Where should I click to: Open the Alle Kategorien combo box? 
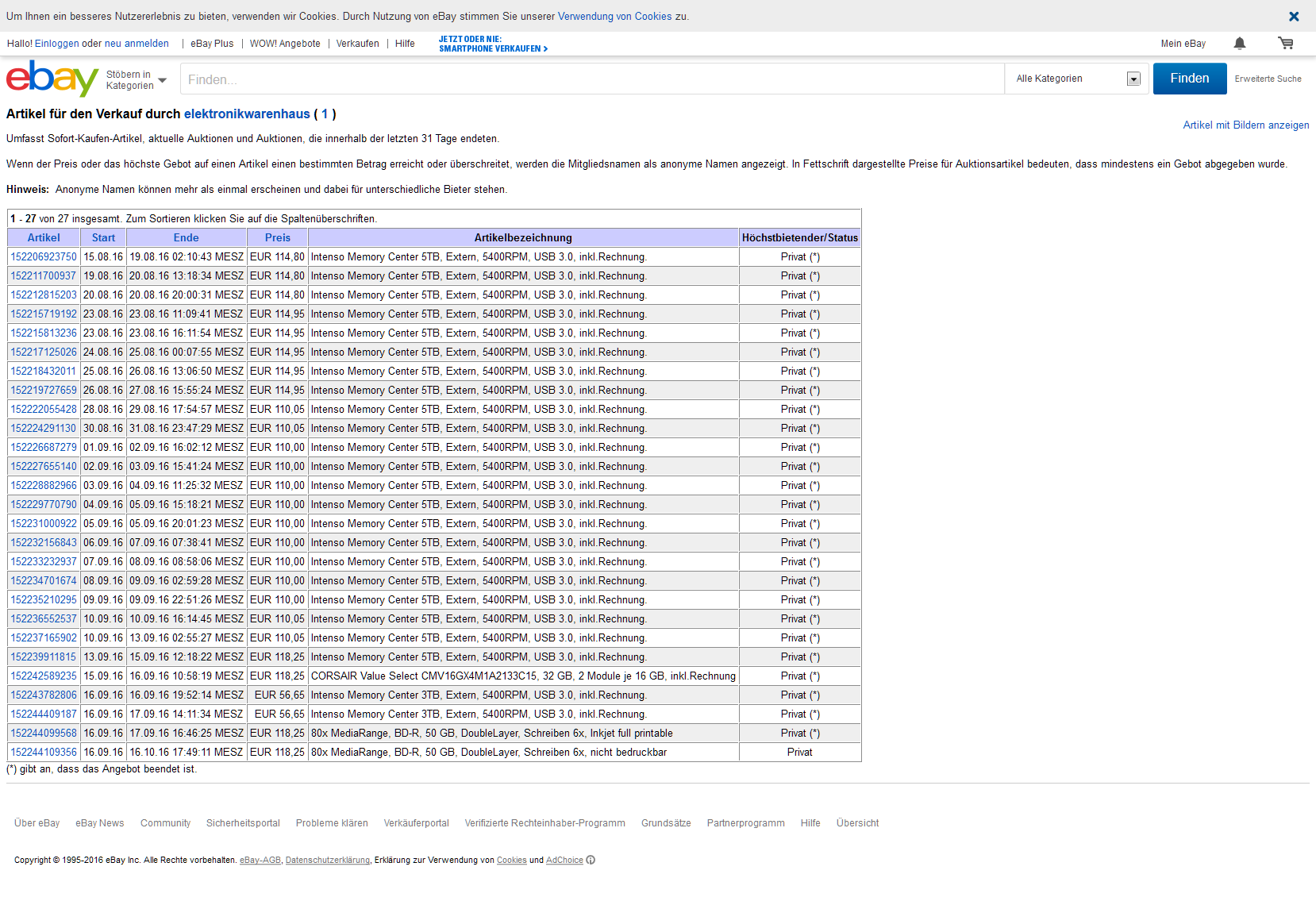(x=1077, y=79)
